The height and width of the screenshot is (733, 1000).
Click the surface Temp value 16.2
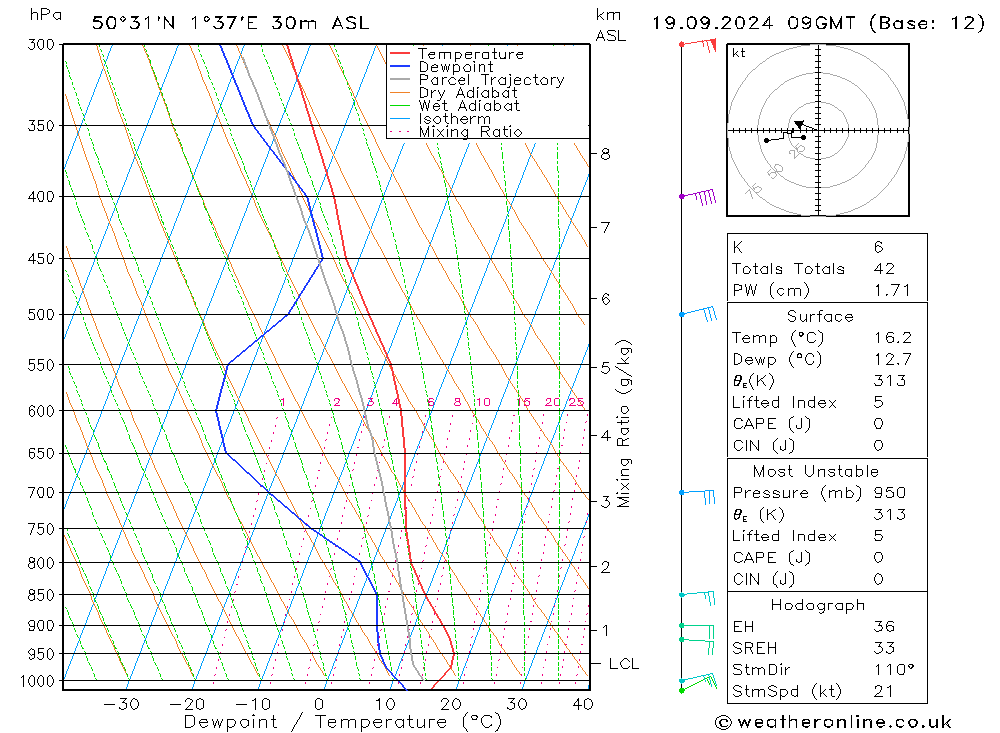893,337
